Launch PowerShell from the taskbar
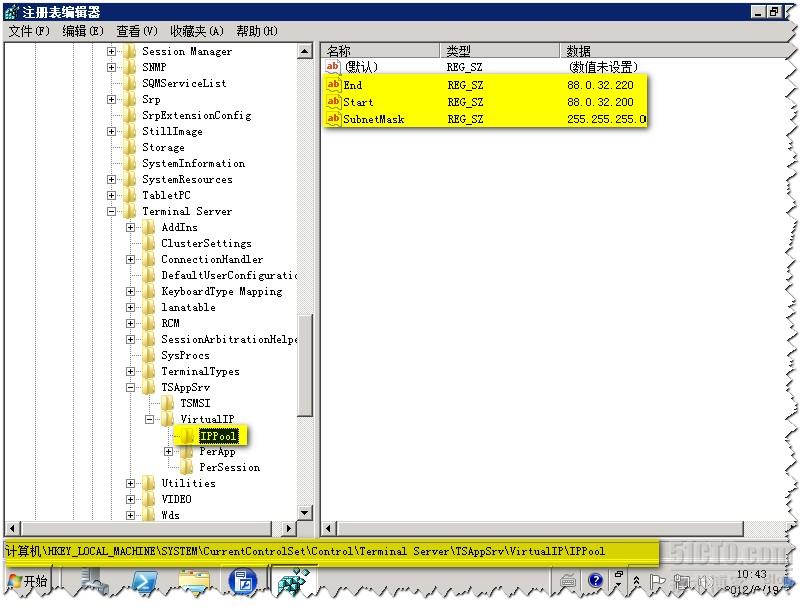This screenshot has height=607, width=807. coord(144,582)
